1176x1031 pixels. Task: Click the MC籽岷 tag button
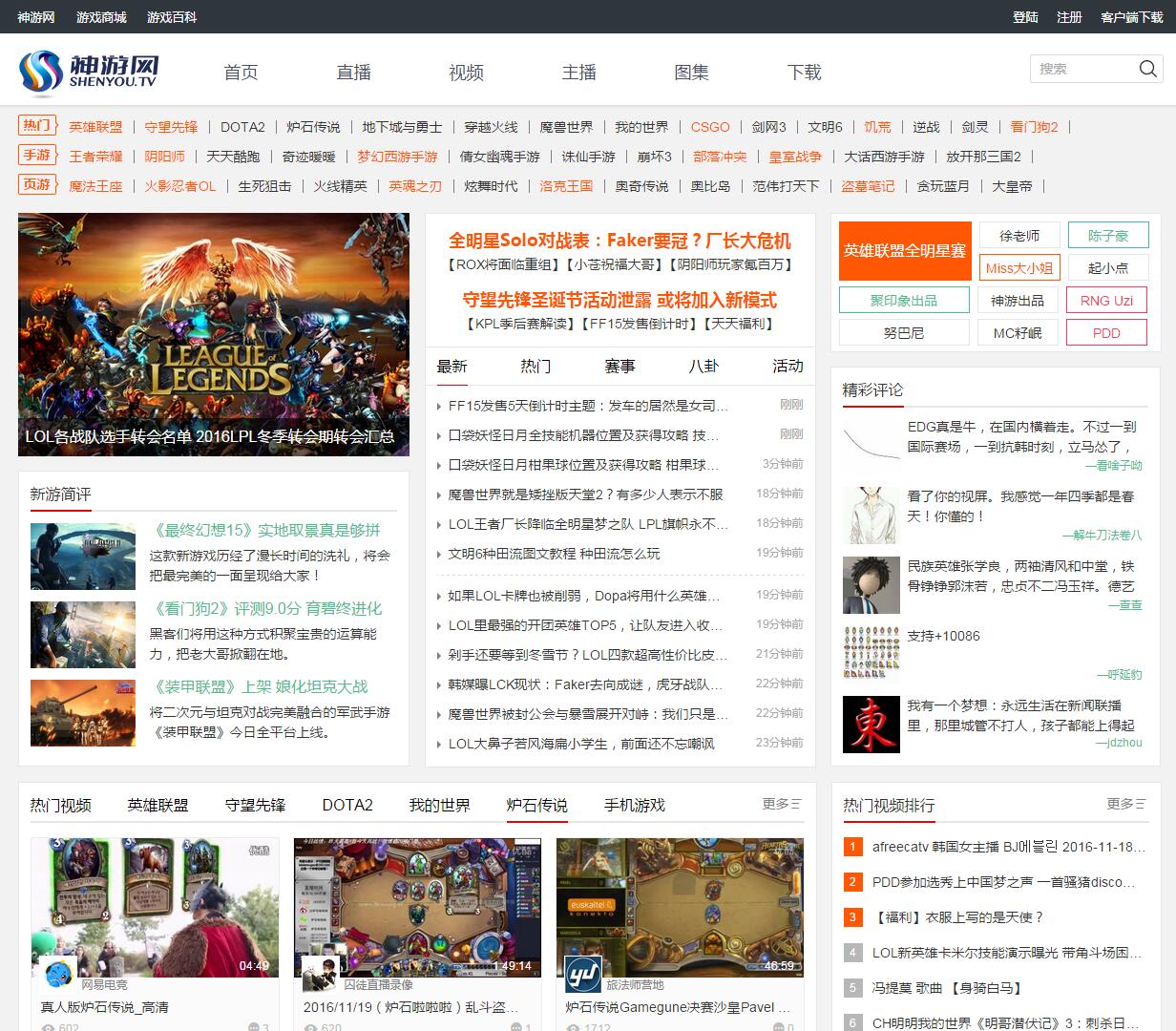1018,333
